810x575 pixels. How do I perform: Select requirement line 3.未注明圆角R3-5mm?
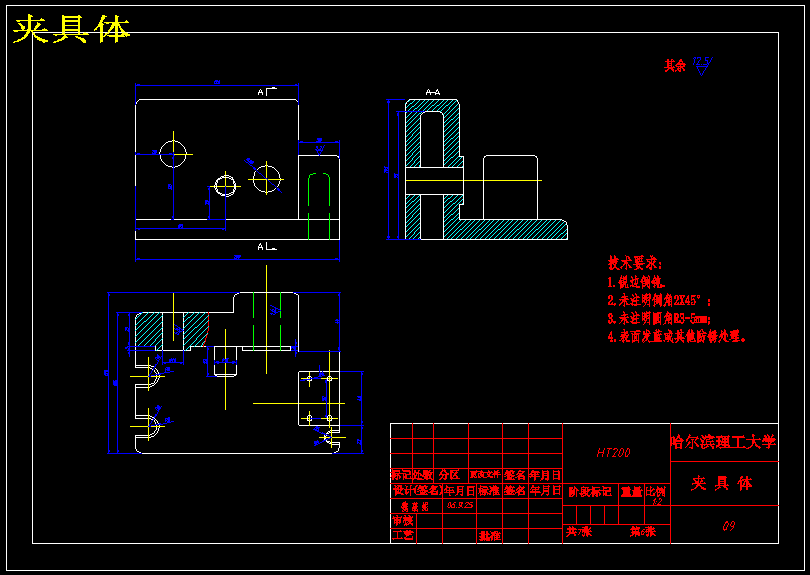click(x=659, y=318)
